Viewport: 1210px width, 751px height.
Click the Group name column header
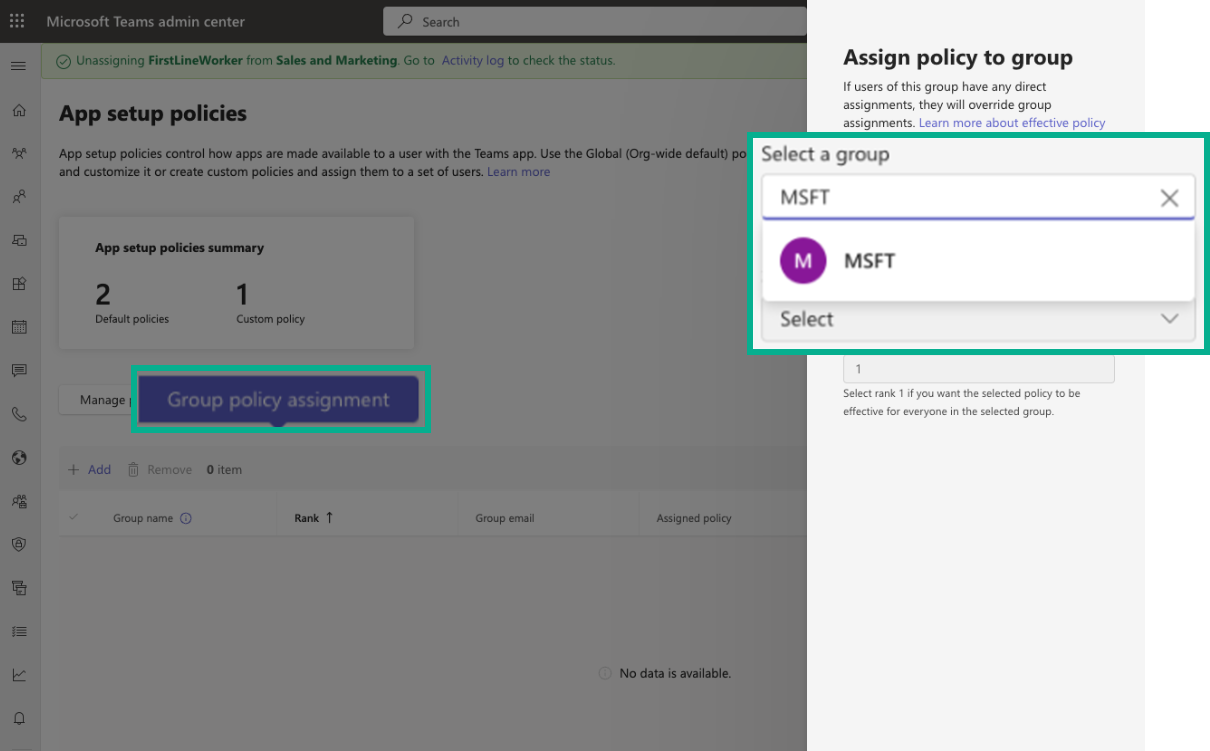[x=143, y=518]
